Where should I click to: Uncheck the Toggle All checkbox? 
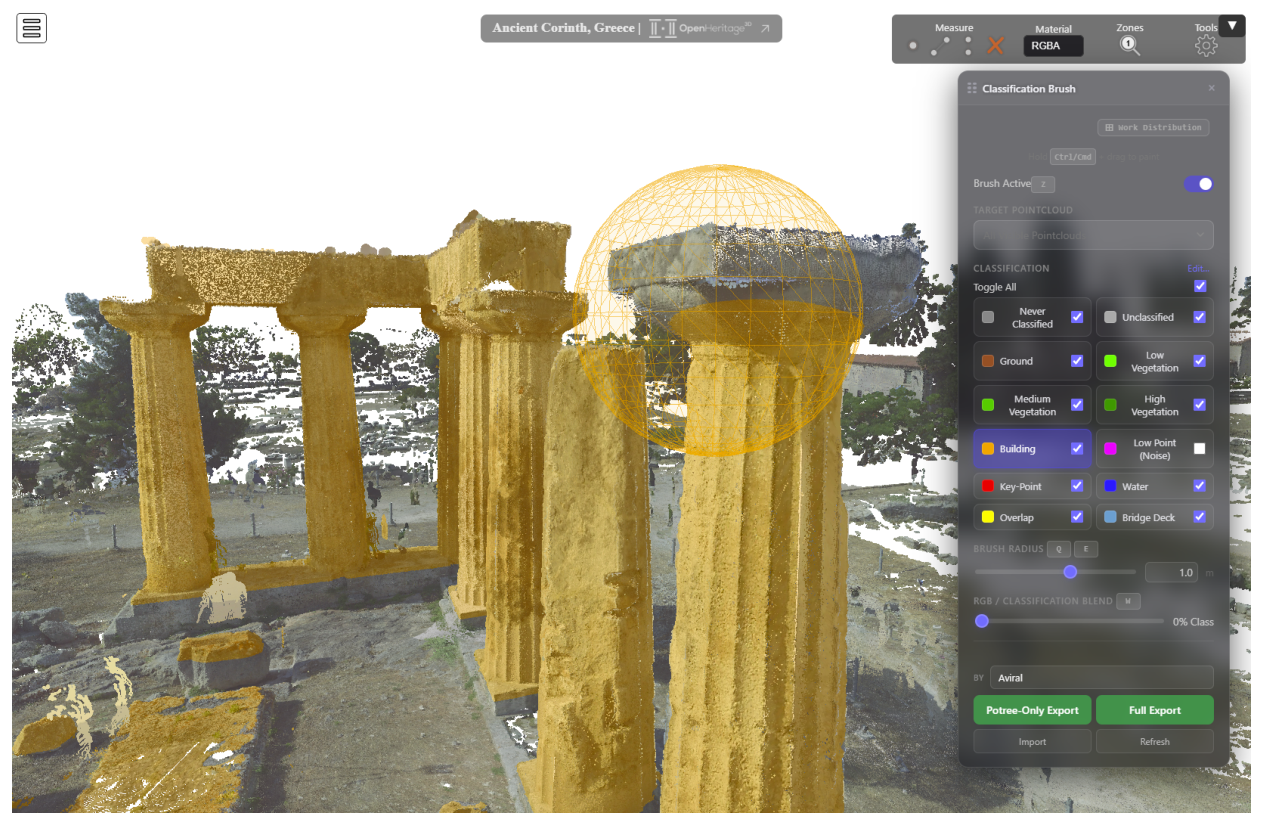[x=1200, y=286]
